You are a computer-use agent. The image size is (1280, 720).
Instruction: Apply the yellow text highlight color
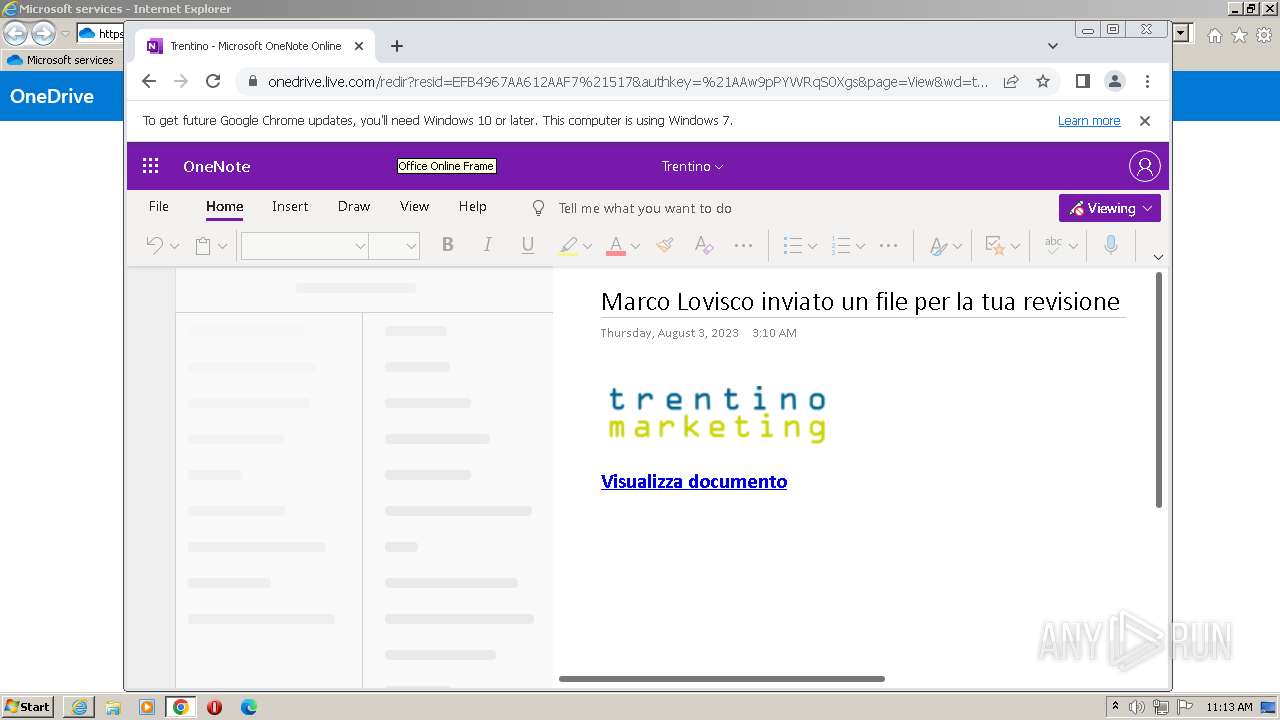(568, 245)
